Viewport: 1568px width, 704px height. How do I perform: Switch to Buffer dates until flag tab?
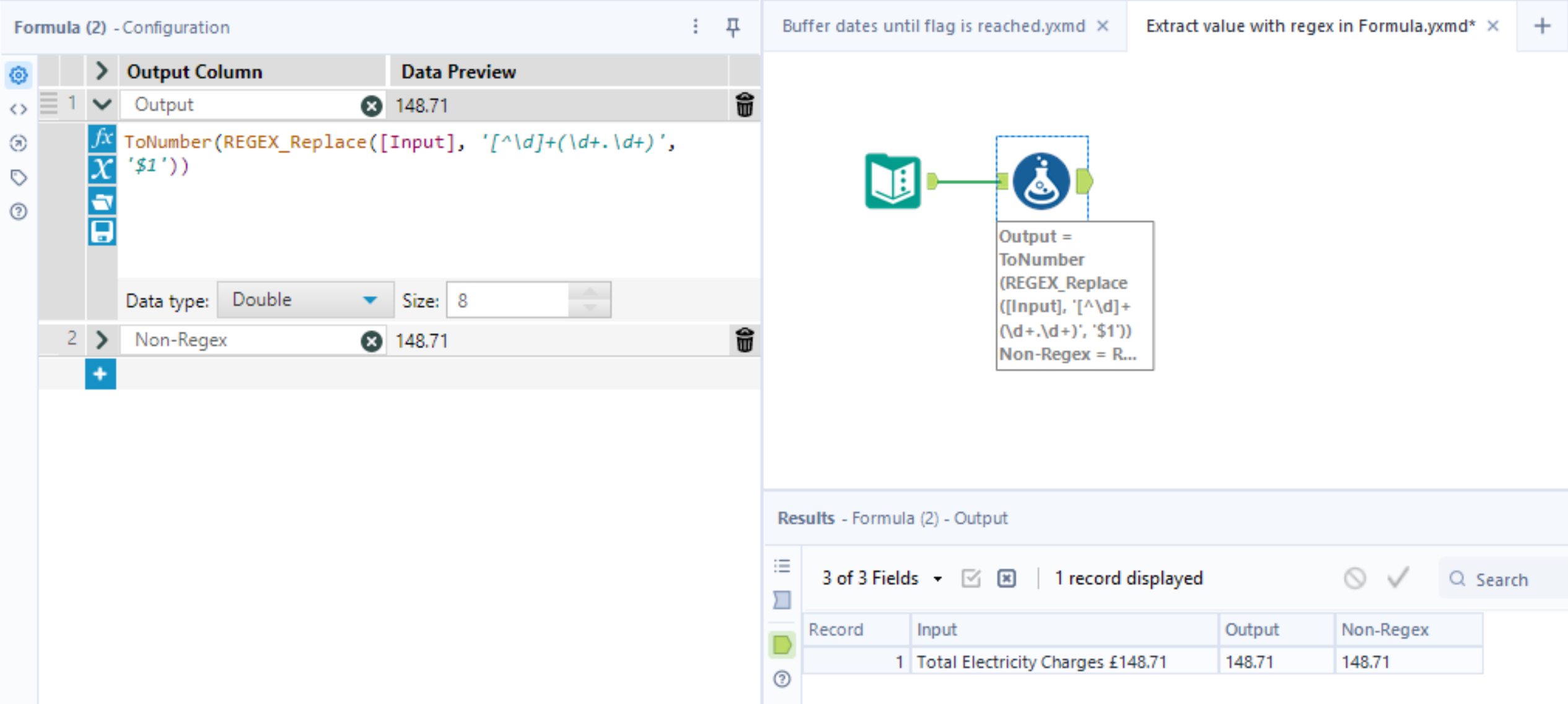click(933, 26)
